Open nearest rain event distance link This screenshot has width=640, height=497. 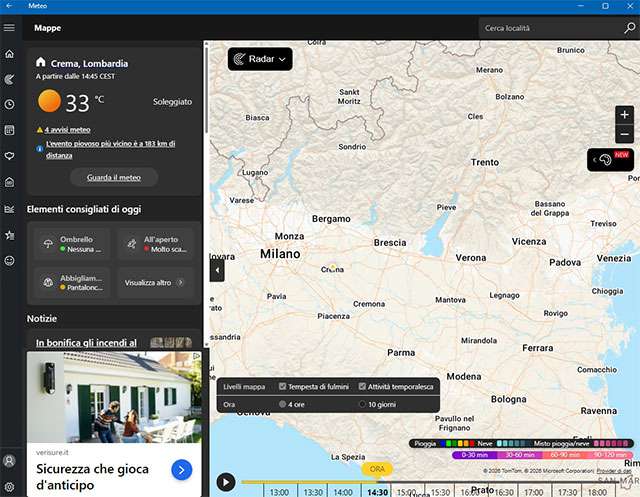click(110, 149)
